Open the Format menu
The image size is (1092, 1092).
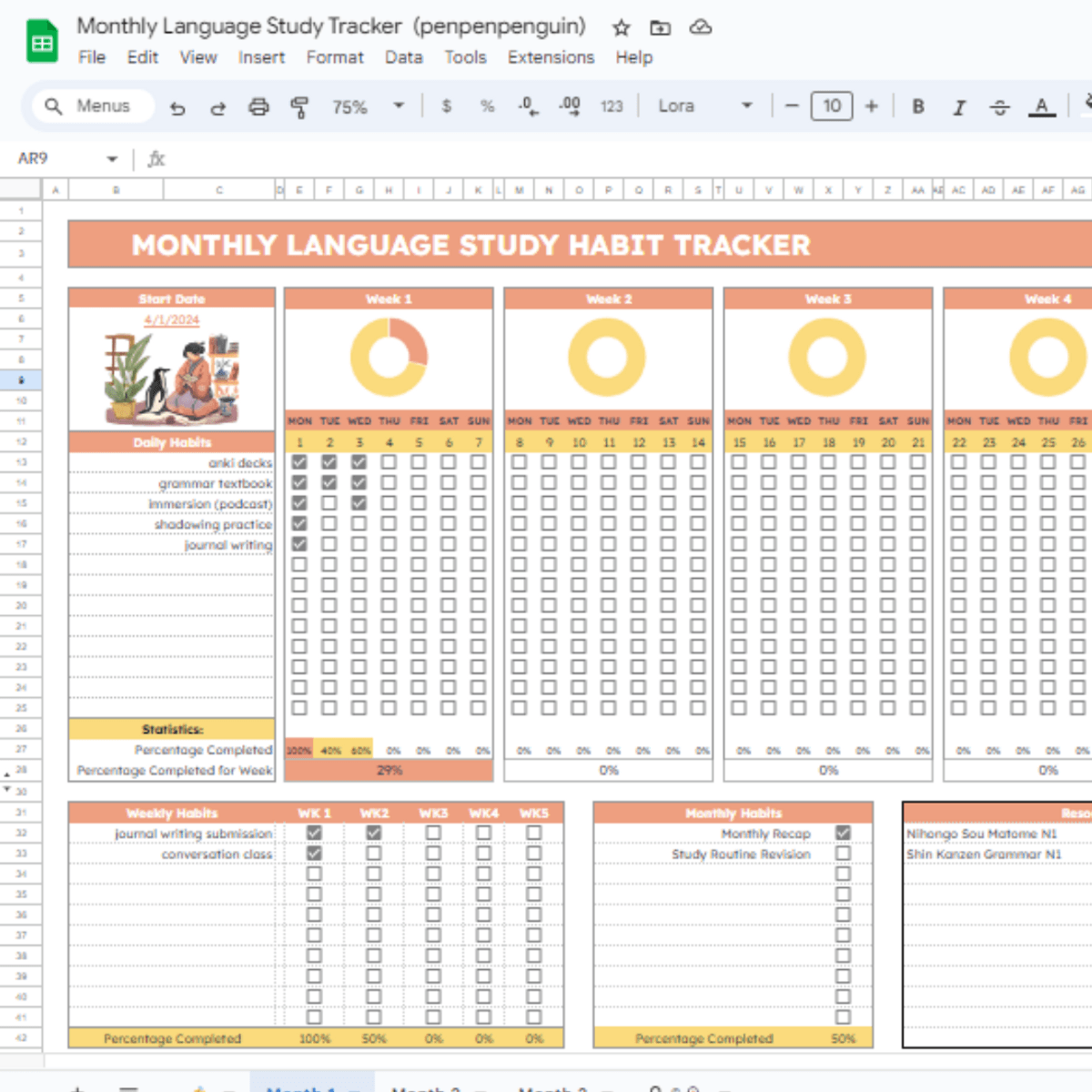click(334, 57)
